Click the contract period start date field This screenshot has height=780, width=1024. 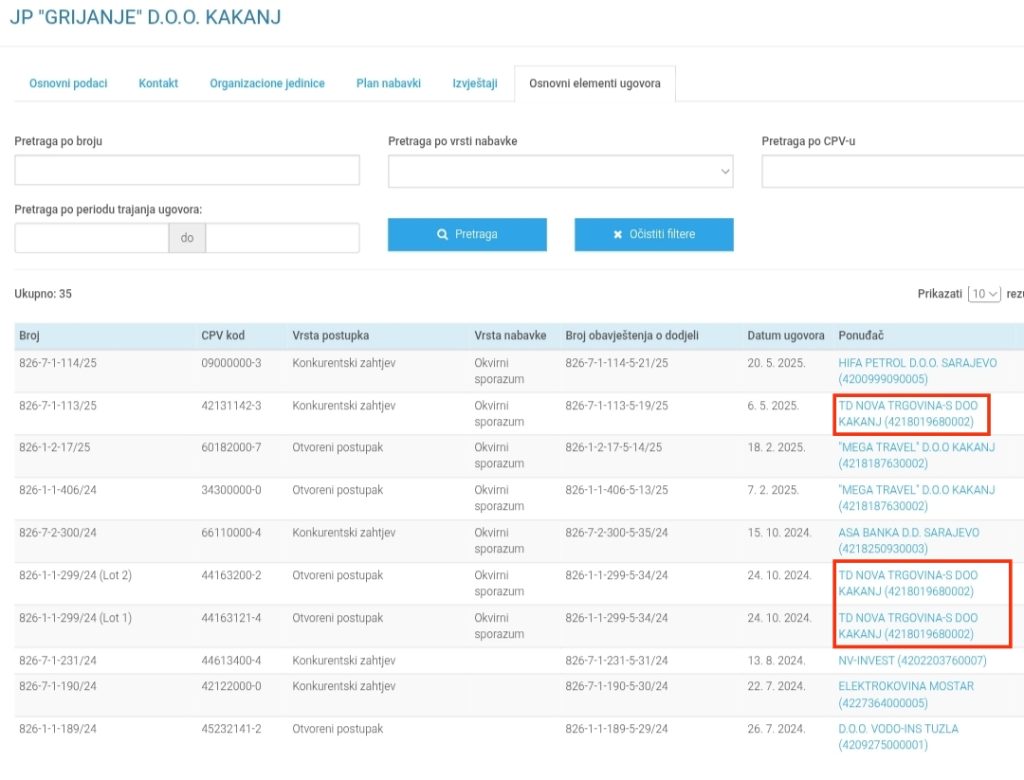[91, 238]
